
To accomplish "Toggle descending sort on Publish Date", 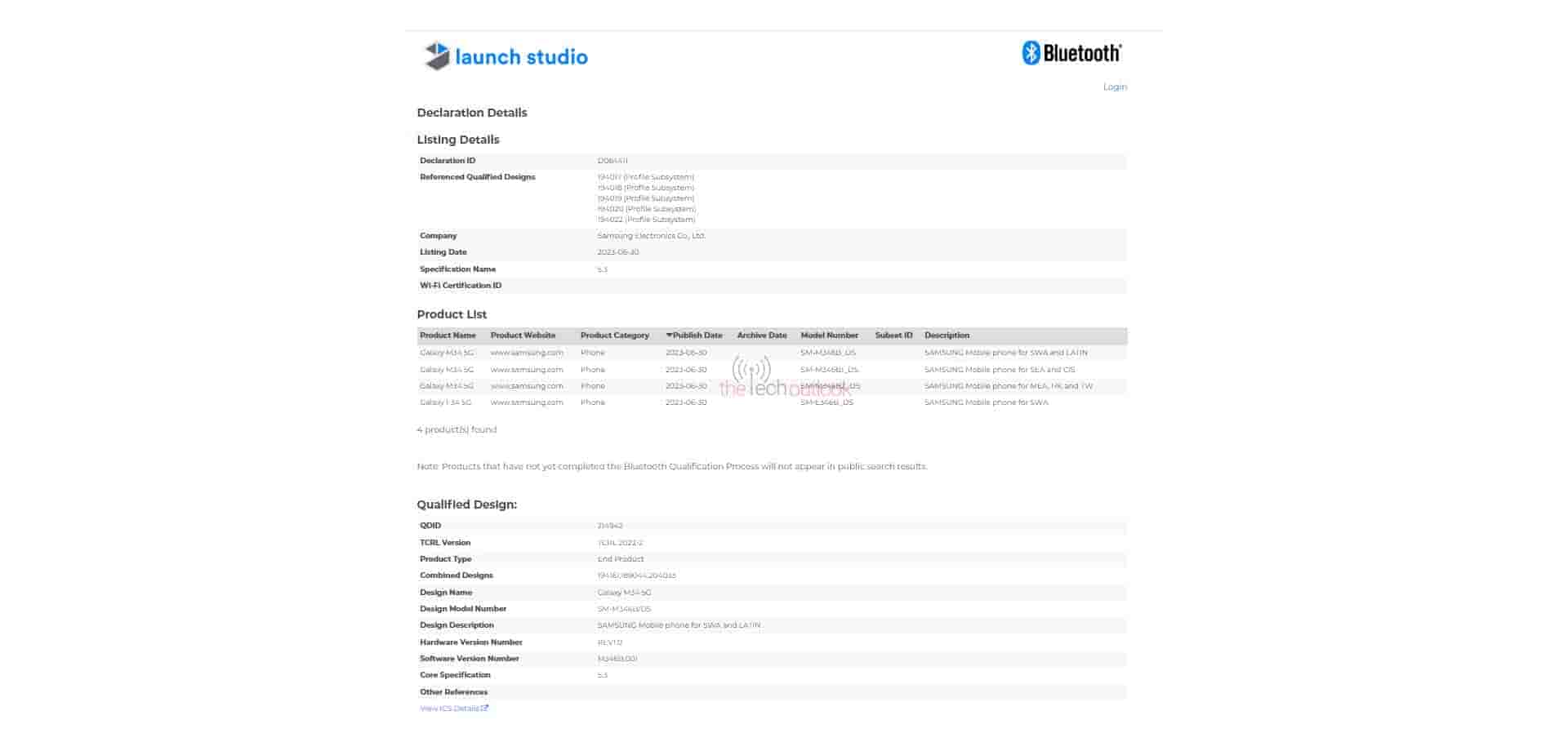I will [695, 335].
